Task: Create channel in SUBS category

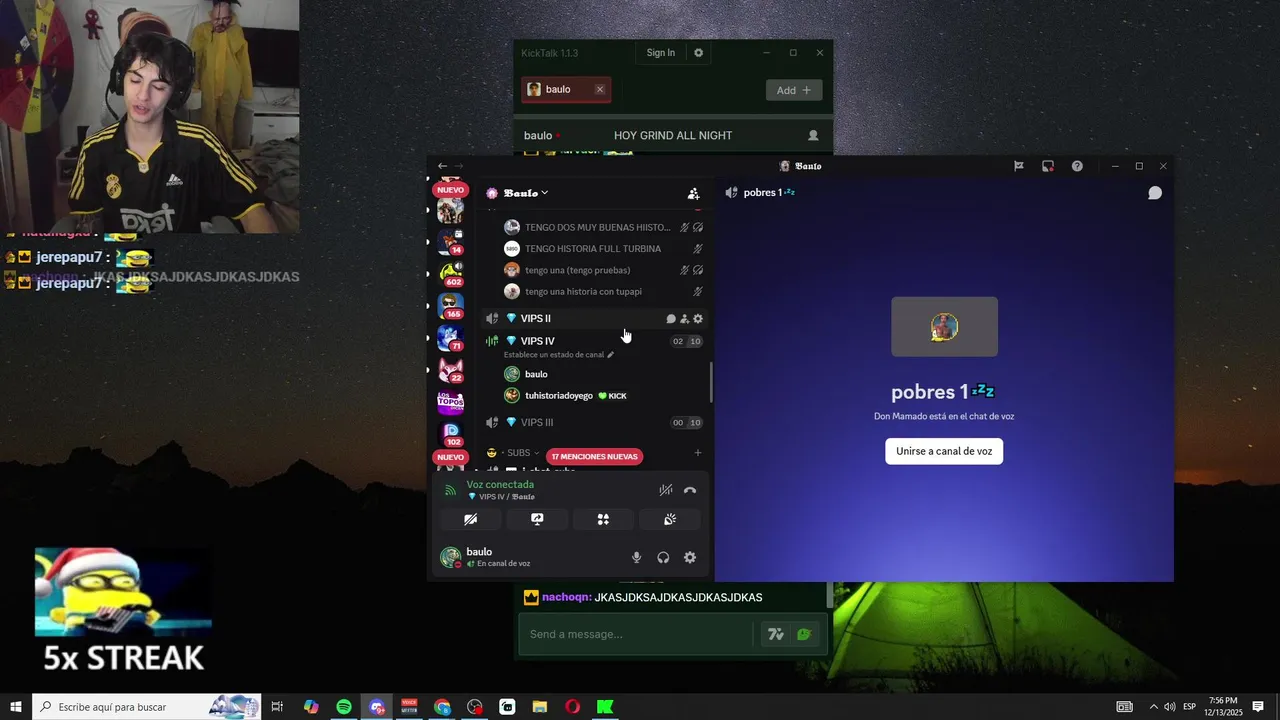Action: pyautogui.click(x=698, y=453)
